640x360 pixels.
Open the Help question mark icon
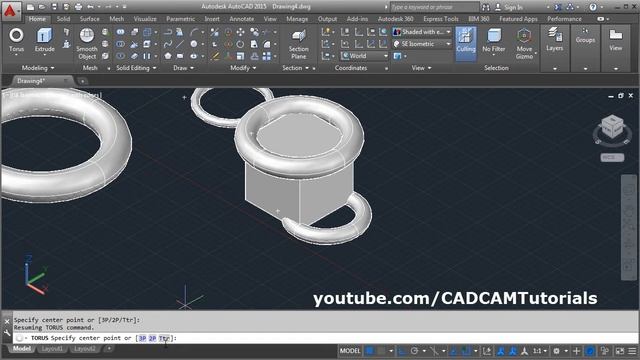click(593, 7)
